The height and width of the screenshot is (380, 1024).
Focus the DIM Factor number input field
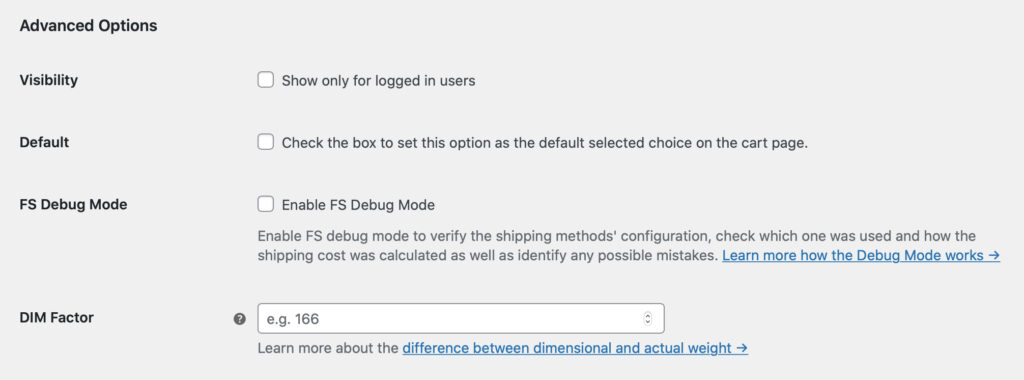click(x=461, y=319)
